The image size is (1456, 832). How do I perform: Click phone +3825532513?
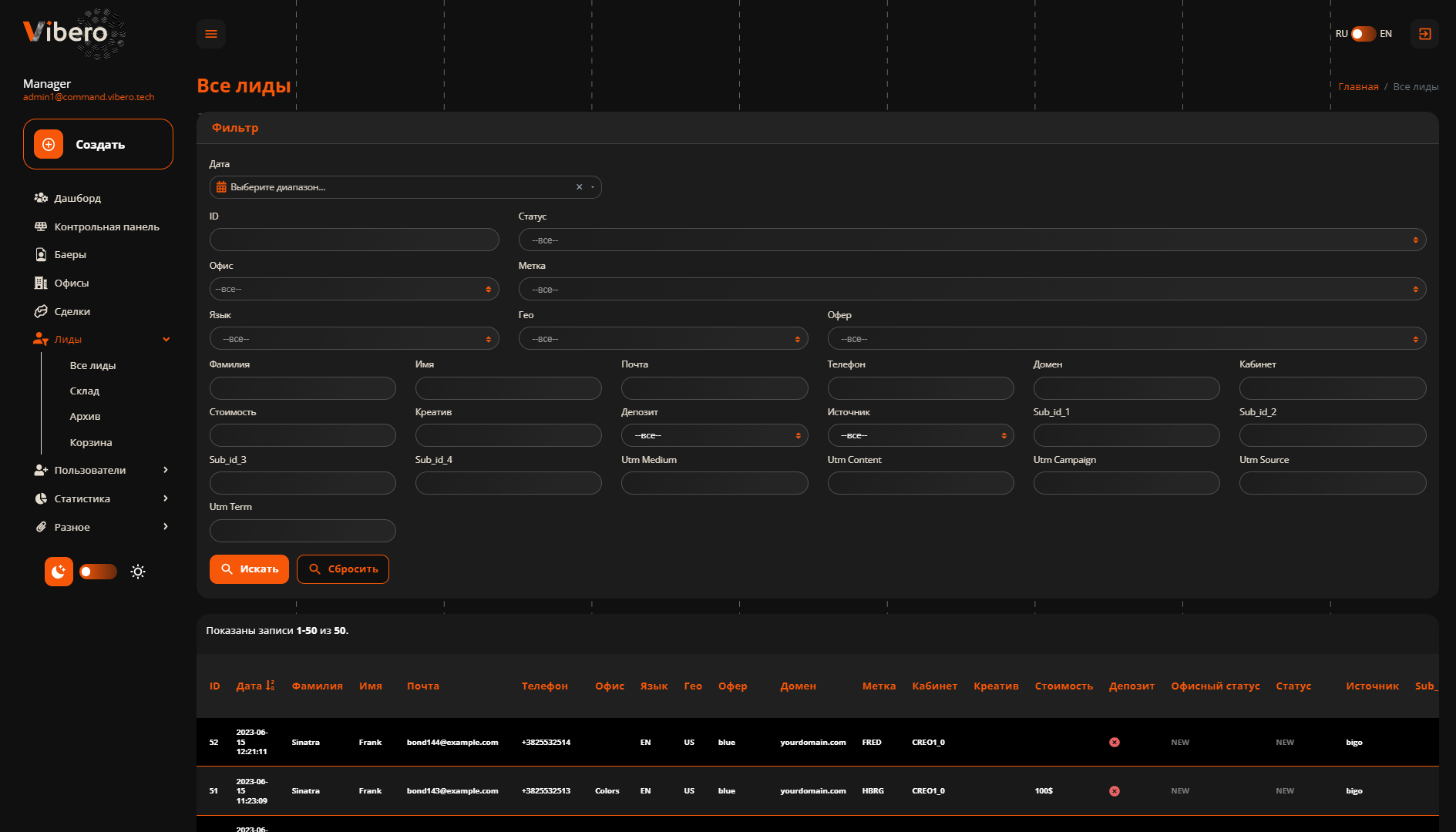point(546,791)
